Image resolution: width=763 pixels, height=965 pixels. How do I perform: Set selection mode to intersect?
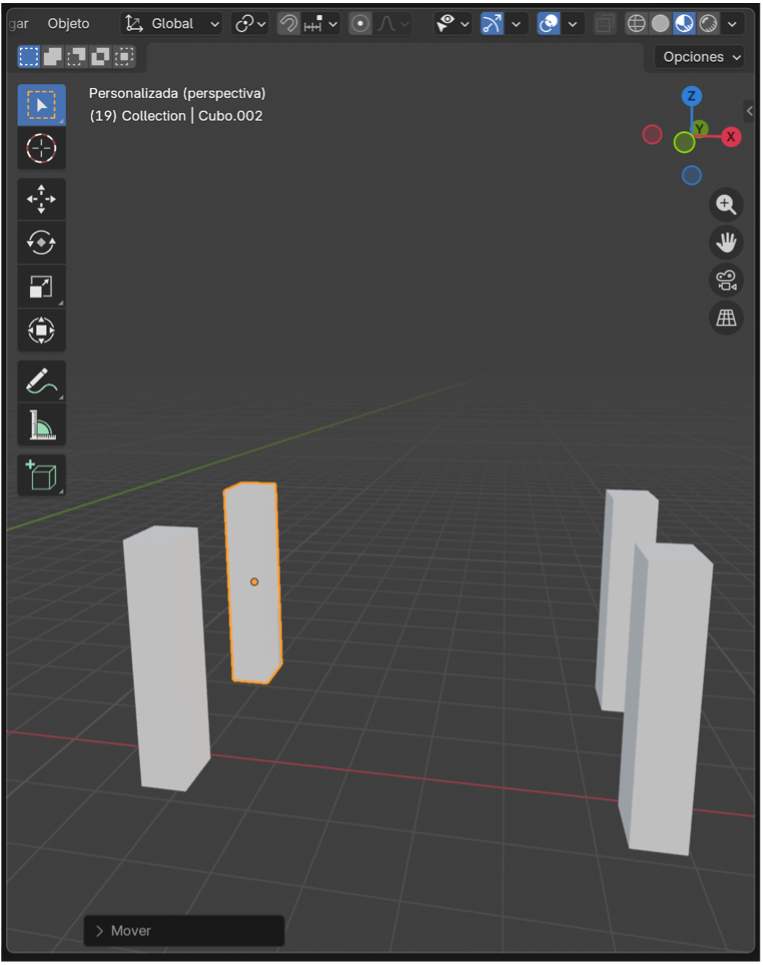click(124, 57)
